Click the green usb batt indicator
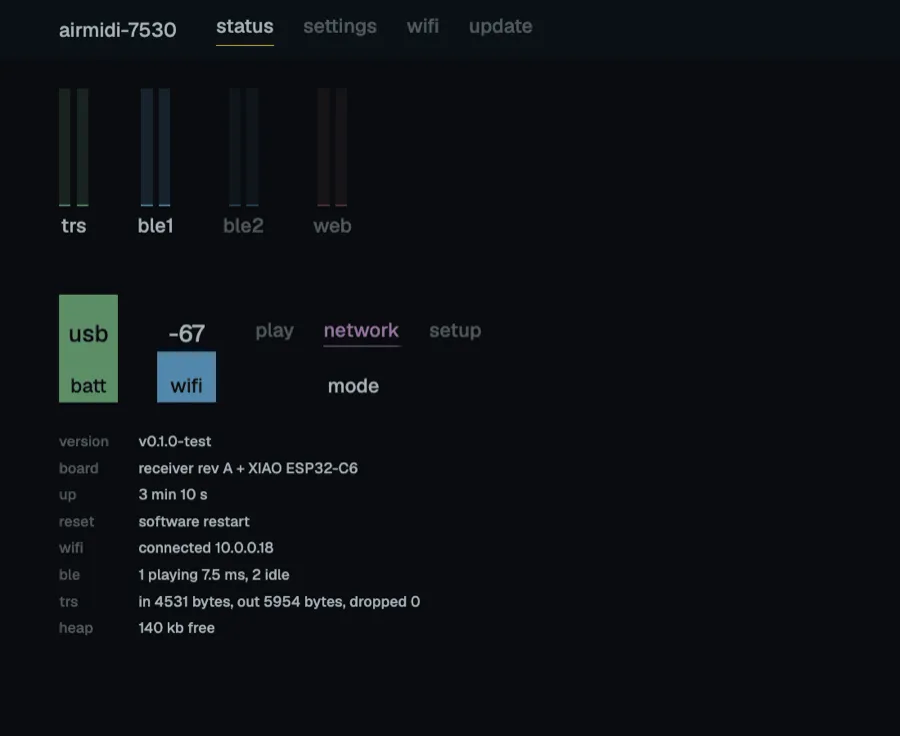 [88, 348]
